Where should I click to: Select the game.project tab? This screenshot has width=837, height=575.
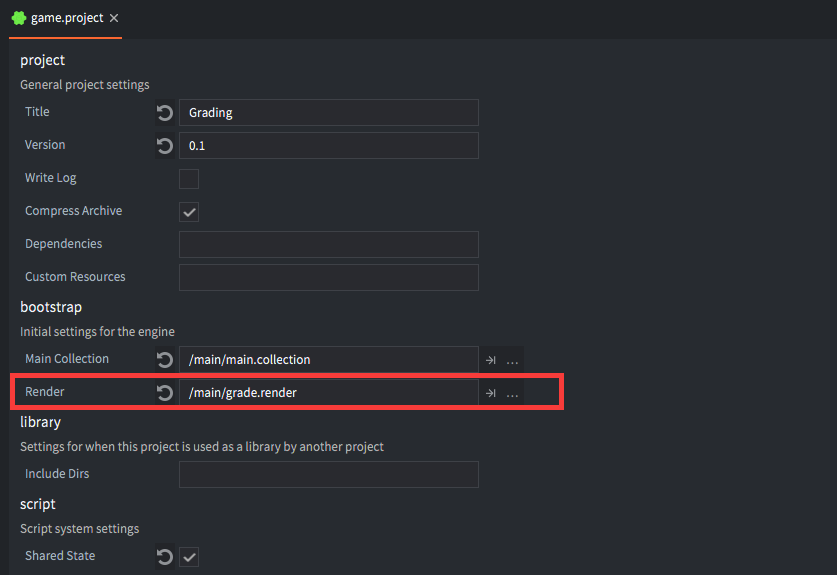(66, 18)
